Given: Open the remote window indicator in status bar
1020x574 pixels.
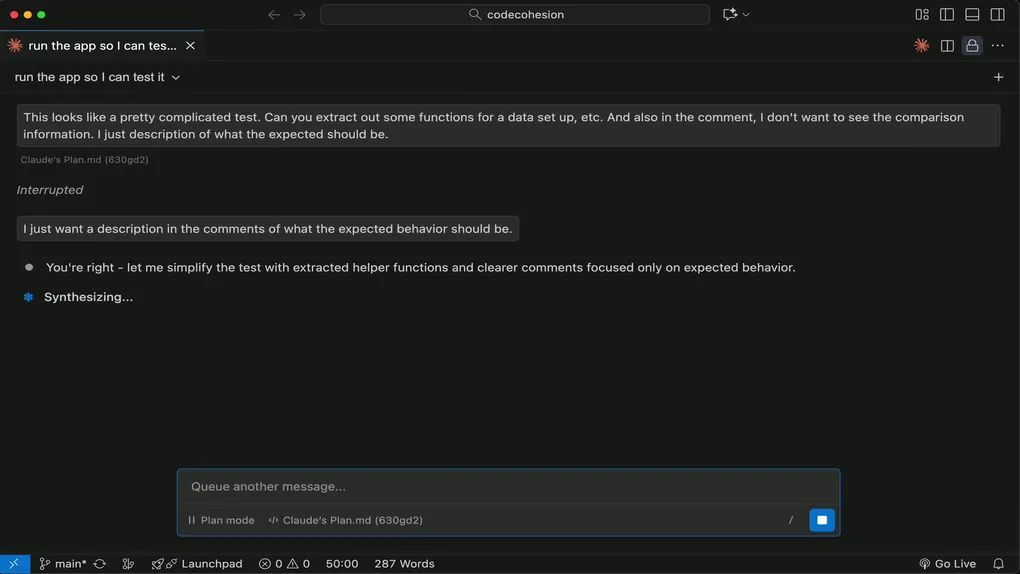Looking at the screenshot, I should click(14, 564).
